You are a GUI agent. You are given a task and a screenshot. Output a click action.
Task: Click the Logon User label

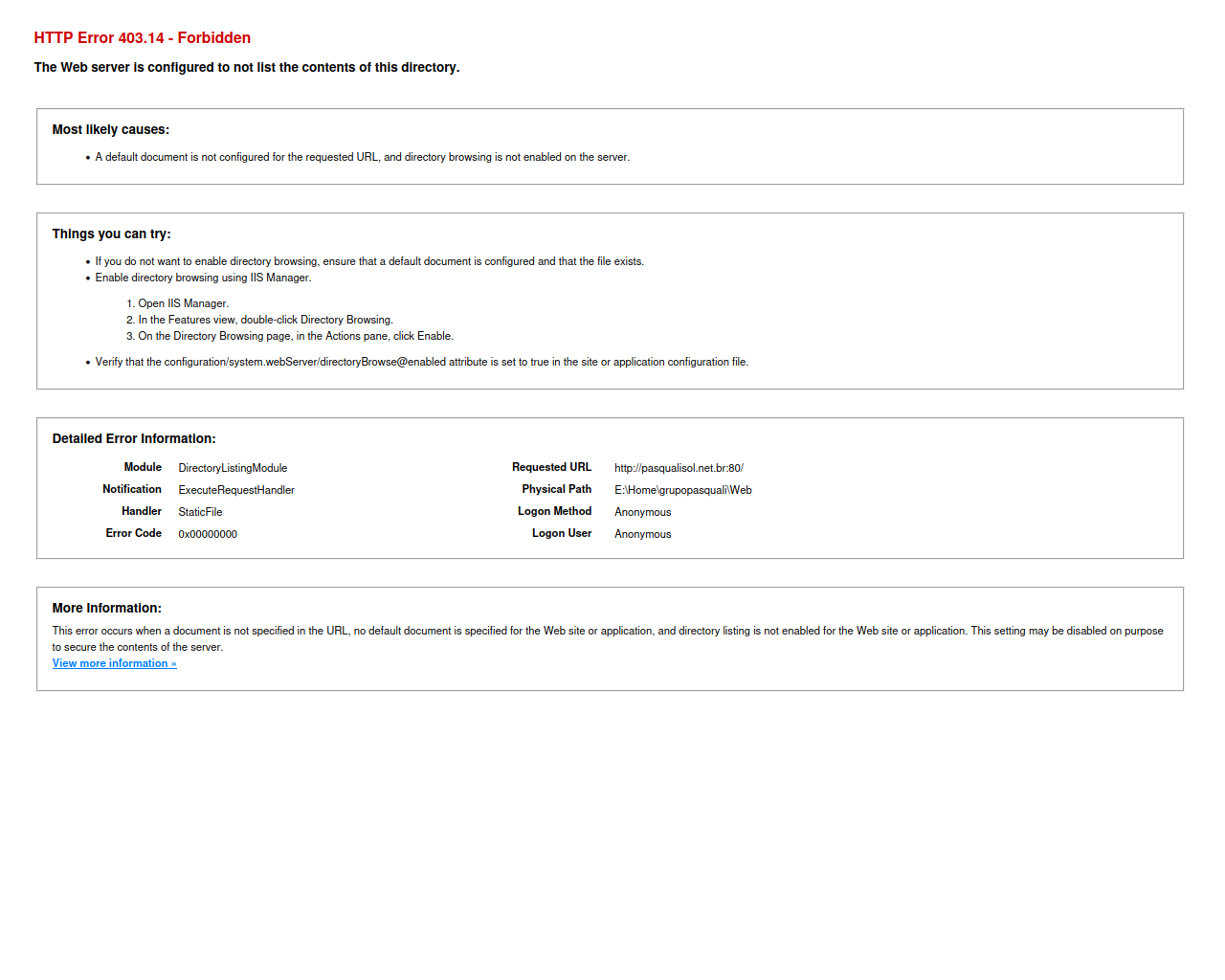point(562,533)
